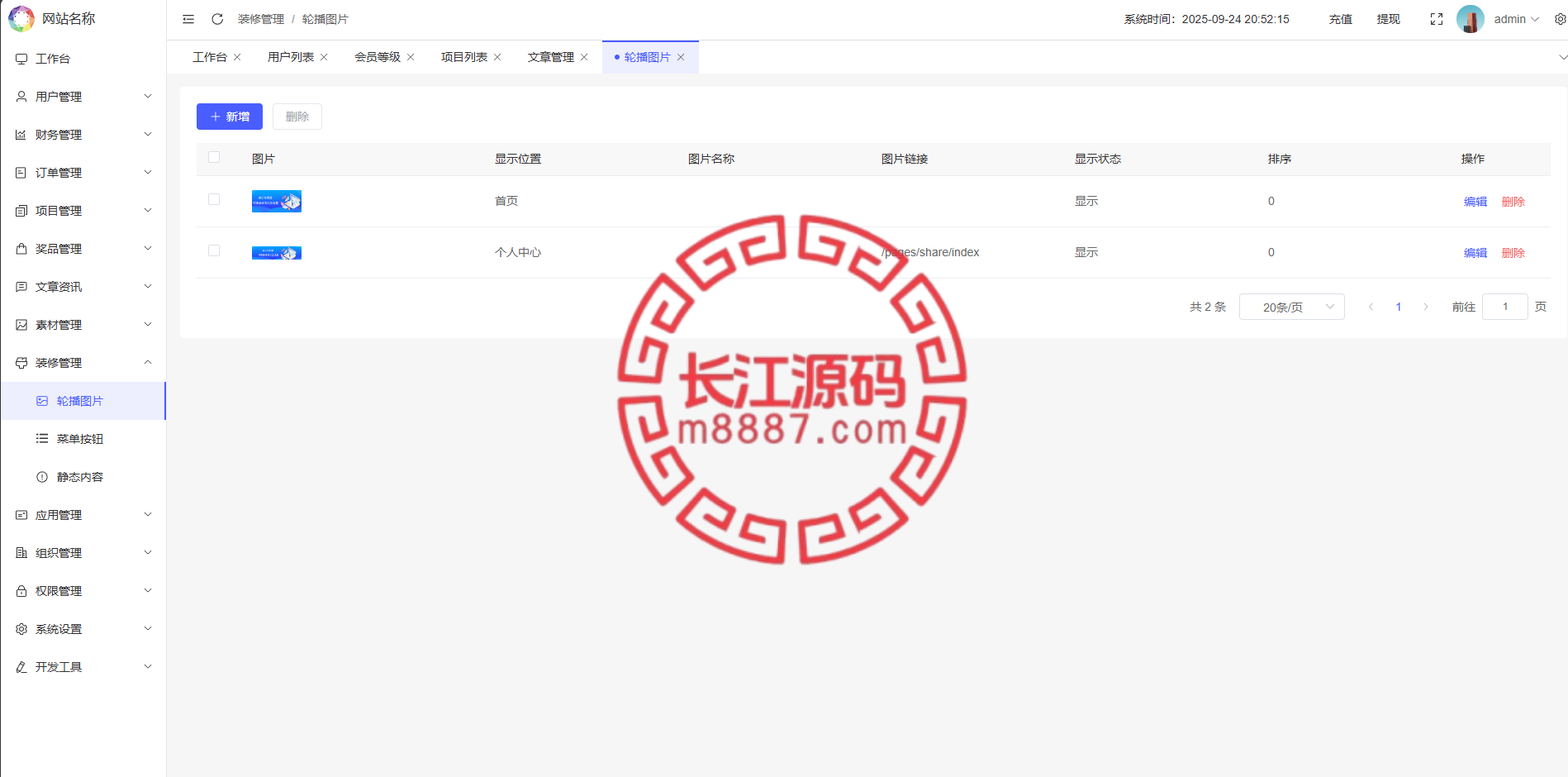This screenshot has height=777, width=1568.
Task: Click the 订单管理 document icon
Action: (21, 173)
